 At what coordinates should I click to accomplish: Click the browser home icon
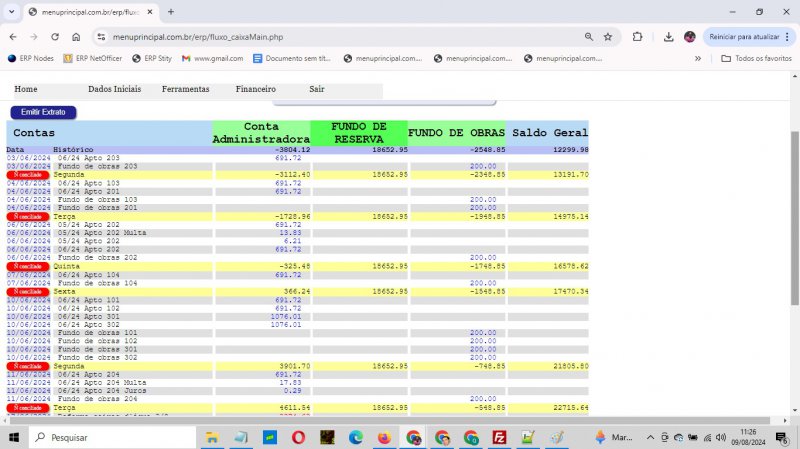76,37
